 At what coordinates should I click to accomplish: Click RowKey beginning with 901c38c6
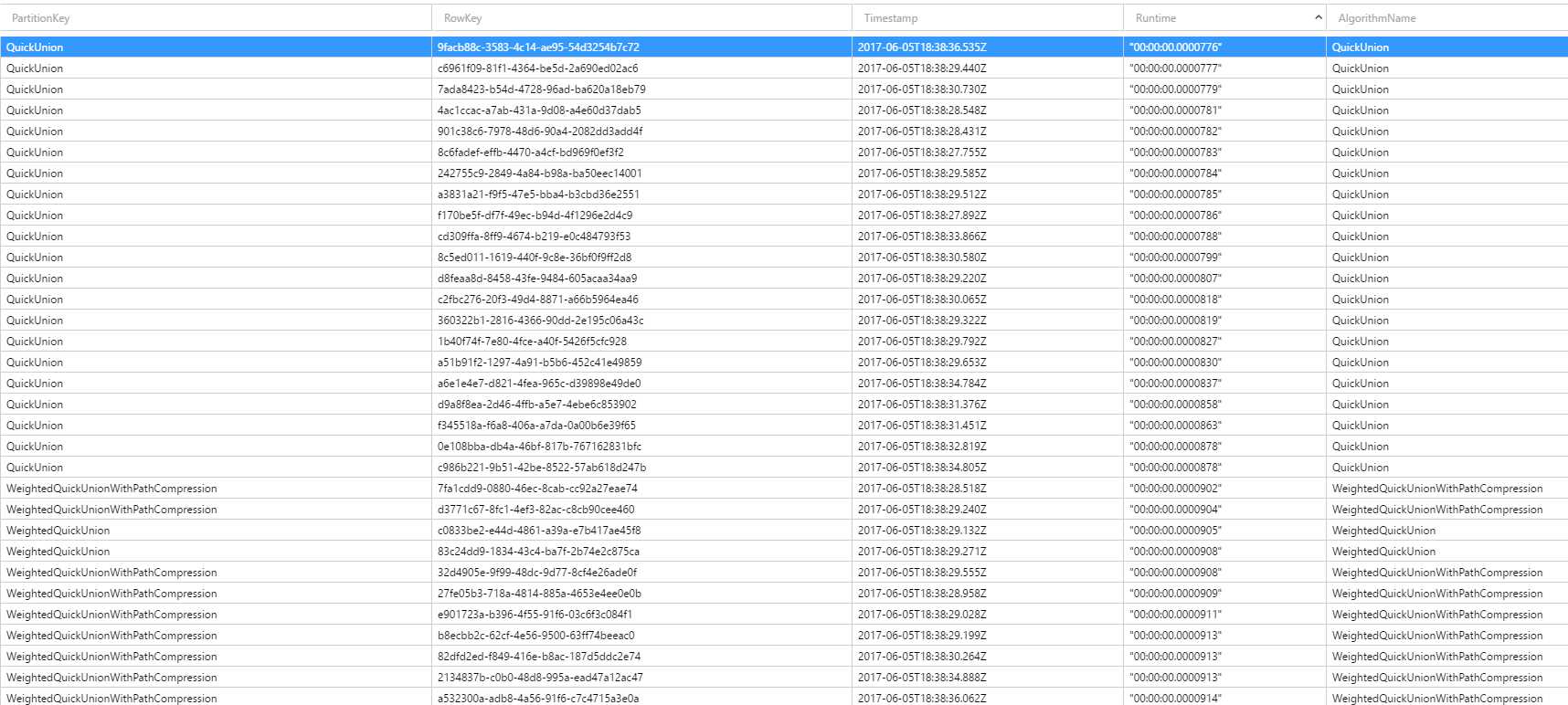[539, 132]
